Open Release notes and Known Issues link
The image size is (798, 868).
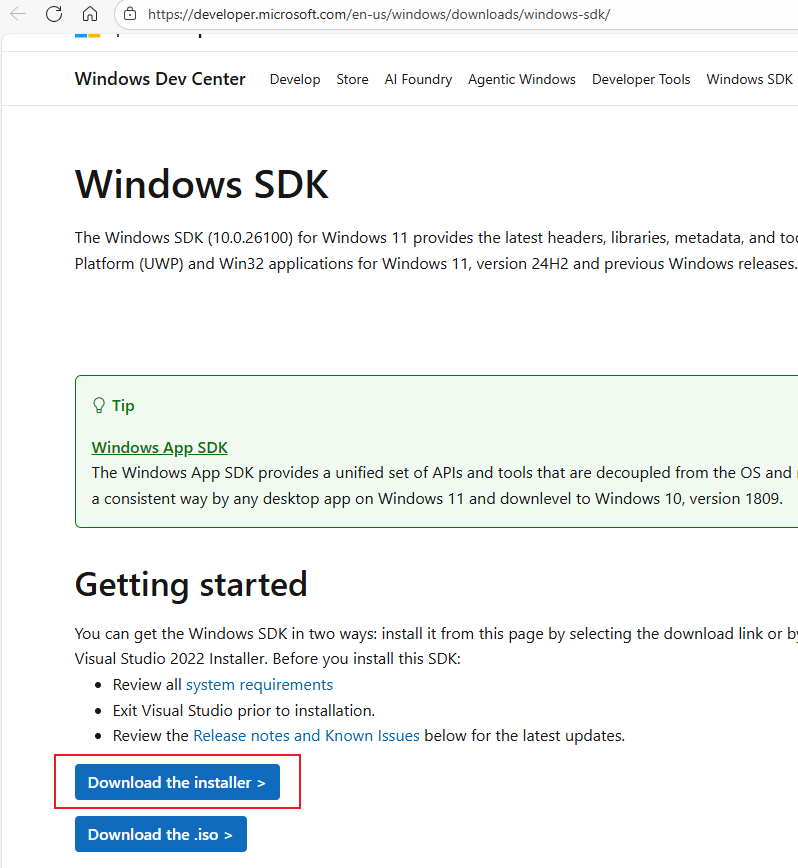coord(306,736)
